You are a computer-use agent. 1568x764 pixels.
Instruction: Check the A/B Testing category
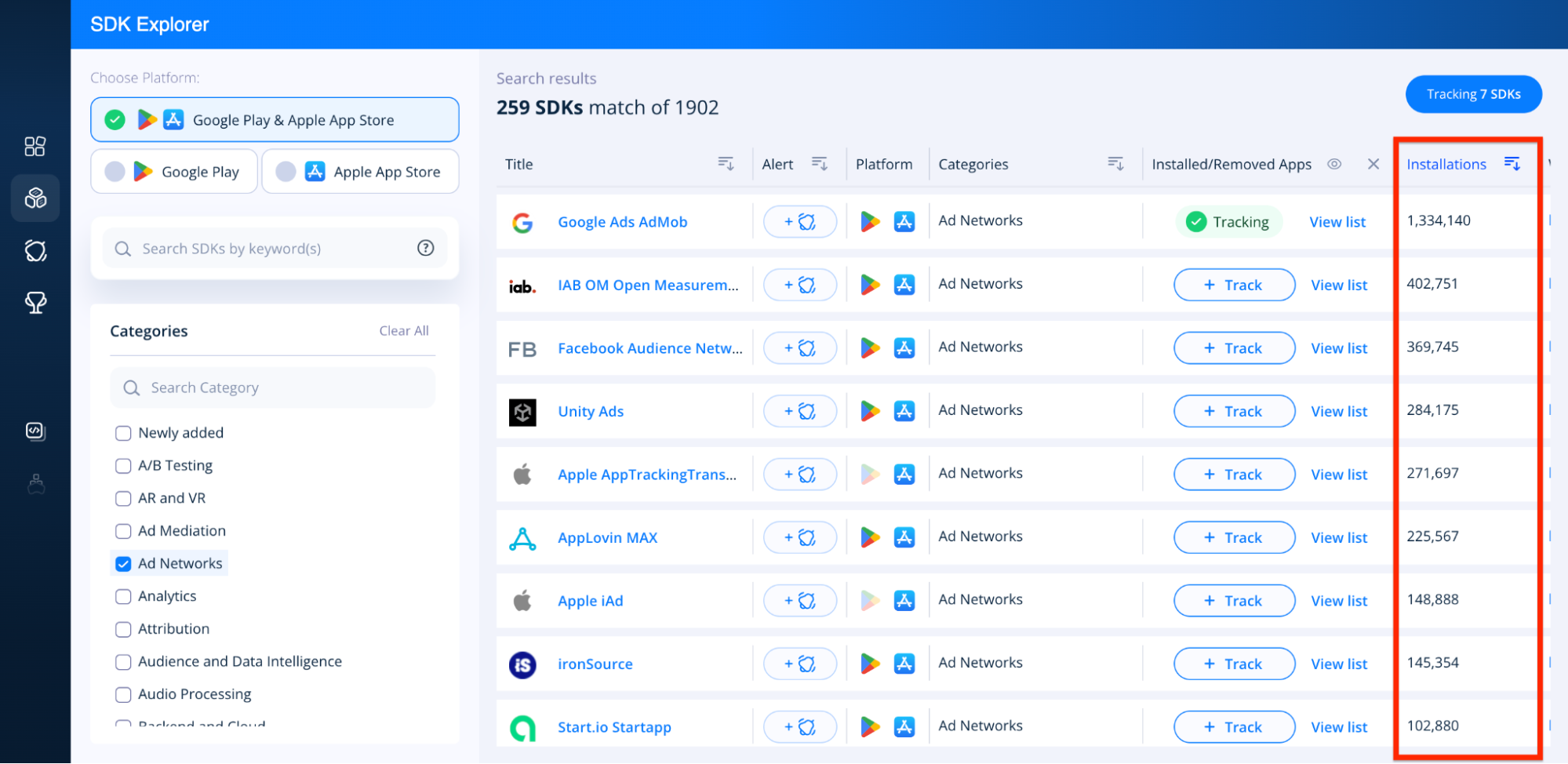pos(123,466)
